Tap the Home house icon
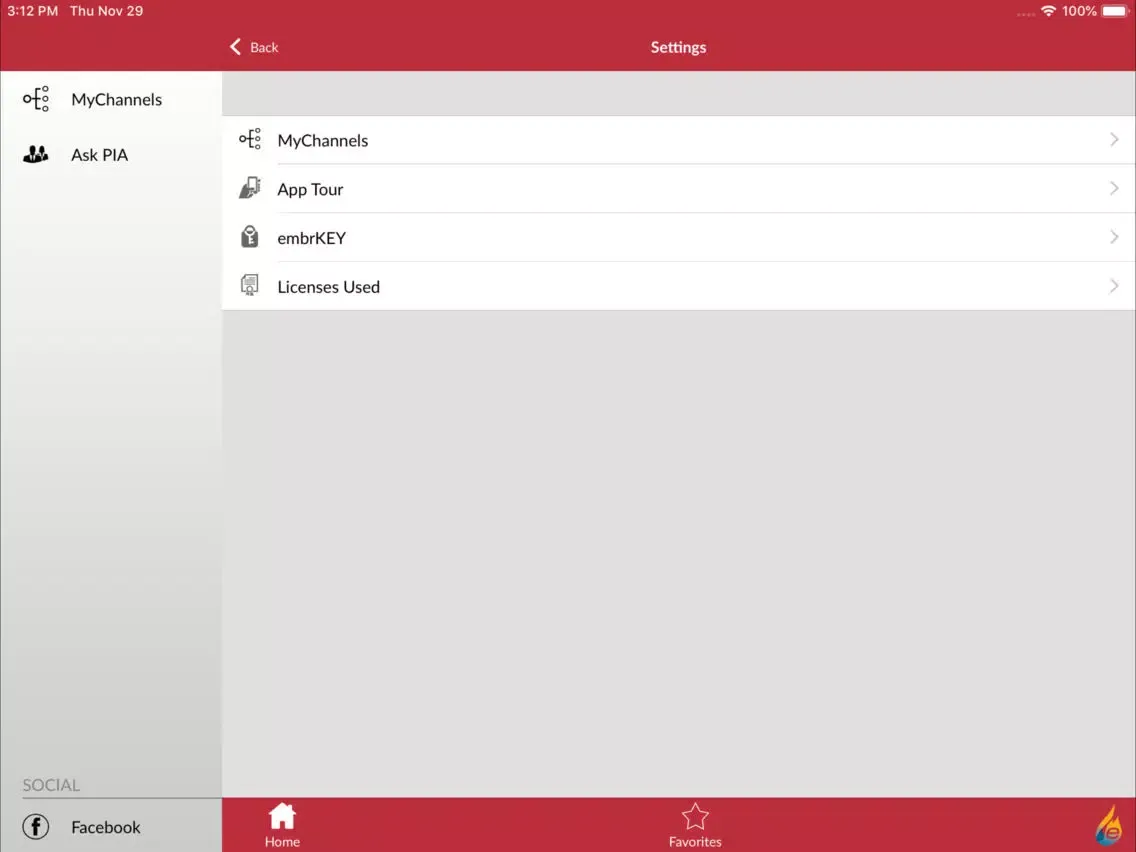 [x=282, y=816]
